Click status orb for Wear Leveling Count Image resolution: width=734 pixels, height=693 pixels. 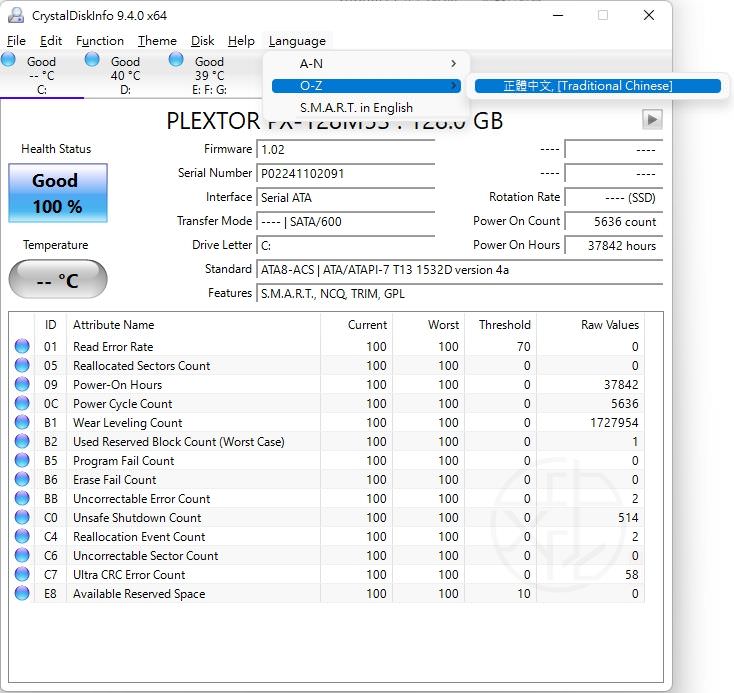tap(22, 423)
